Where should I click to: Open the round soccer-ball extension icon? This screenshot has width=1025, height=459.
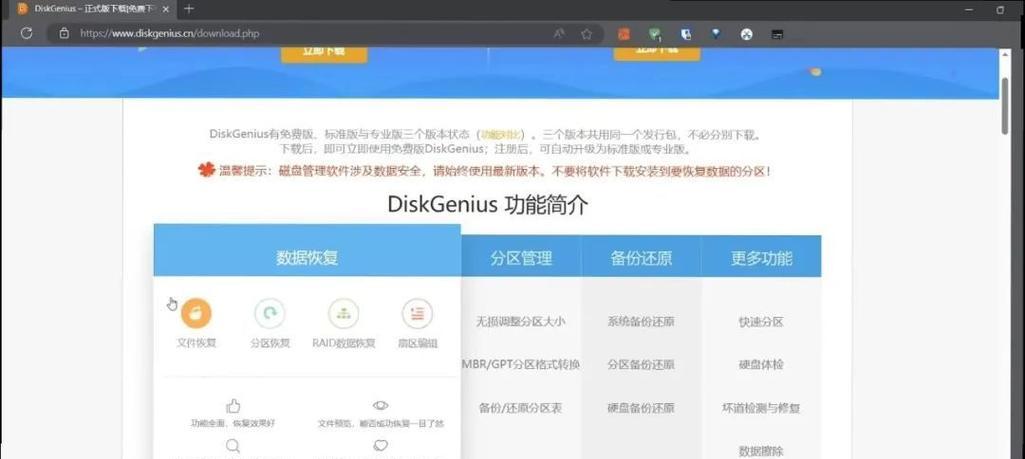(x=747, y=34)
